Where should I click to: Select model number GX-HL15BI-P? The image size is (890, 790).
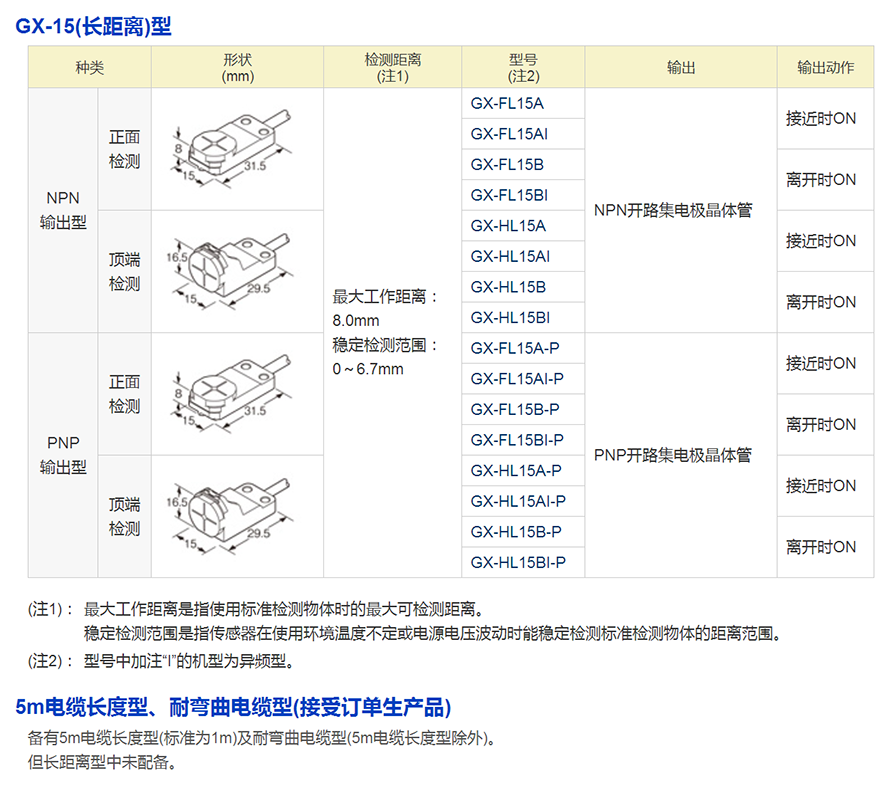click(518, 562)
